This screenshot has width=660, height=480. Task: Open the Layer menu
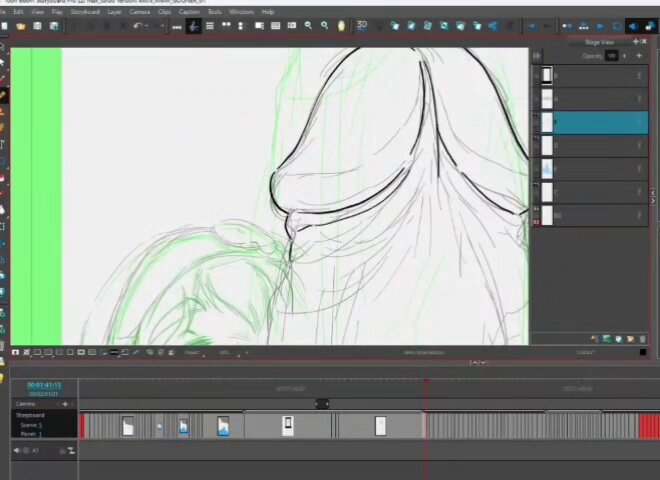click(114, 12)
